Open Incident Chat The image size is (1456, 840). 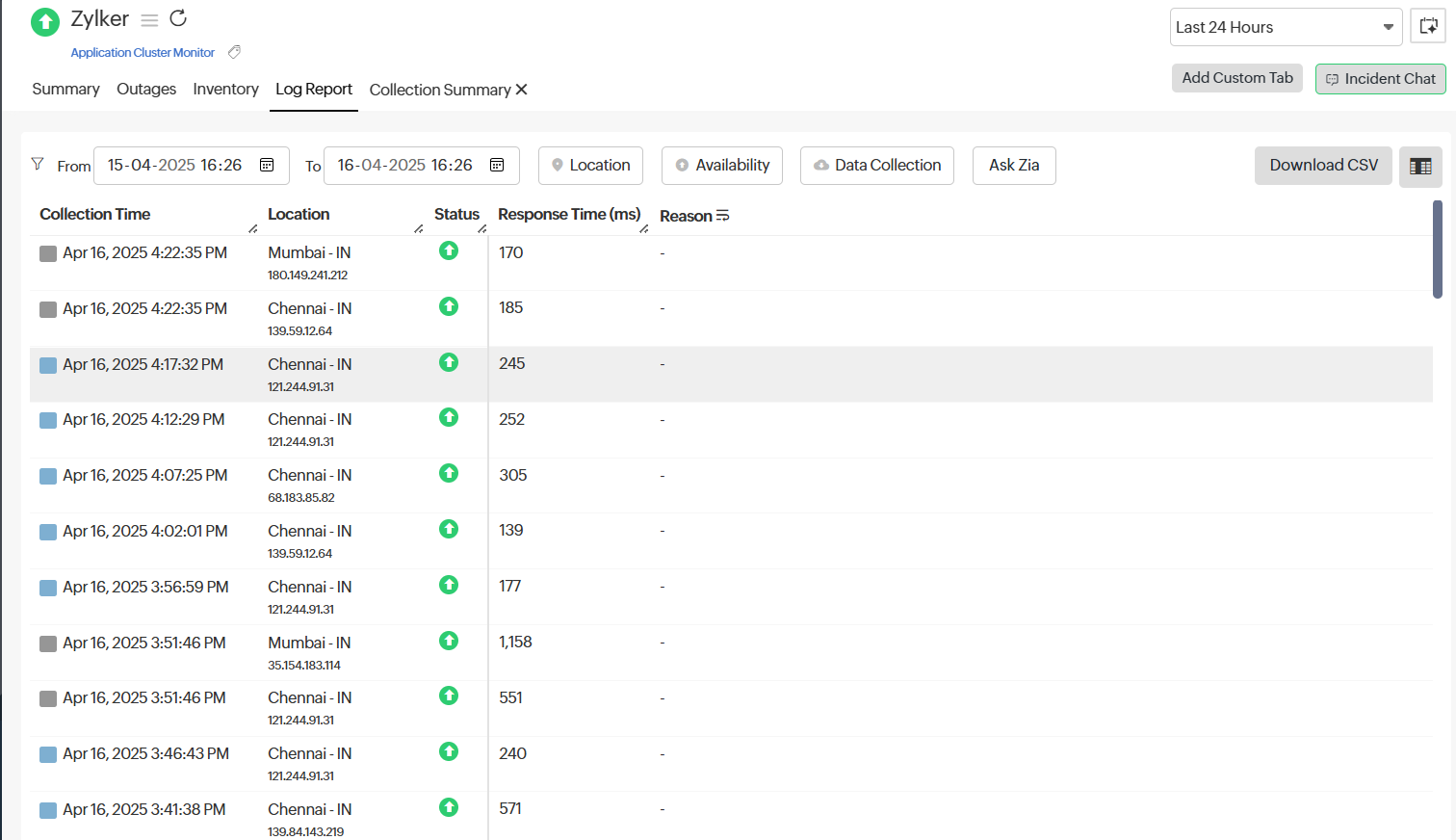click(x=1380, y=79)
